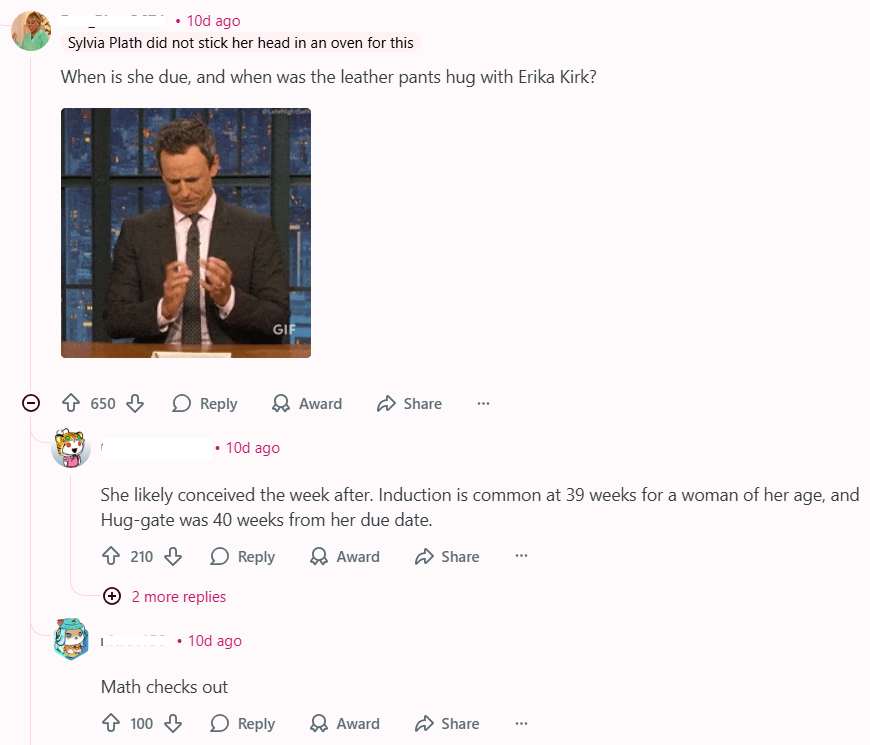The width and height of the screenshot is (870, 745).
Task: Share the 210-point comment
Action: [447, 556]
